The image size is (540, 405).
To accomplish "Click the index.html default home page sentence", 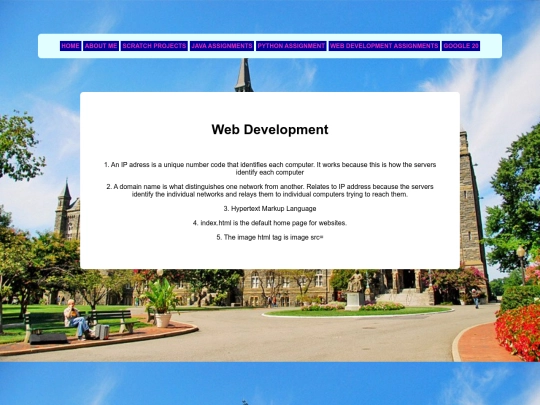I will (x=270, y=223).
